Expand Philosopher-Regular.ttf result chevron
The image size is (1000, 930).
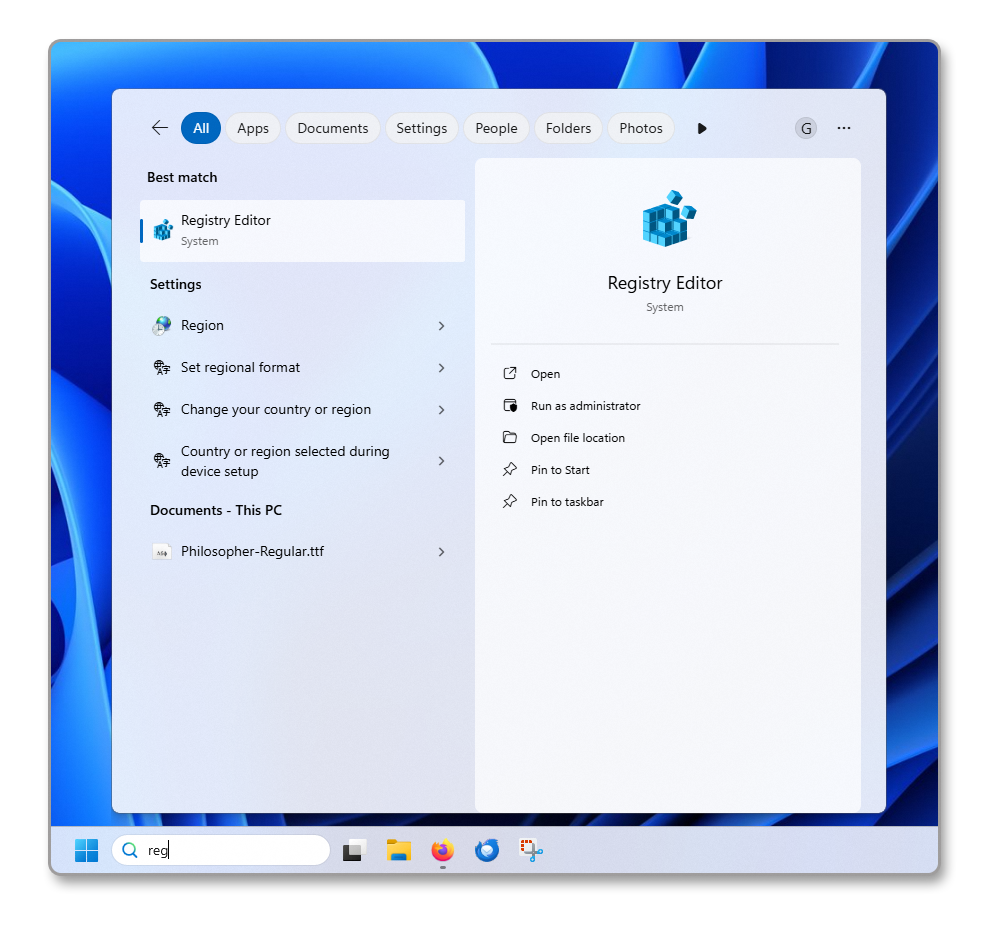[x=441, y=552]
